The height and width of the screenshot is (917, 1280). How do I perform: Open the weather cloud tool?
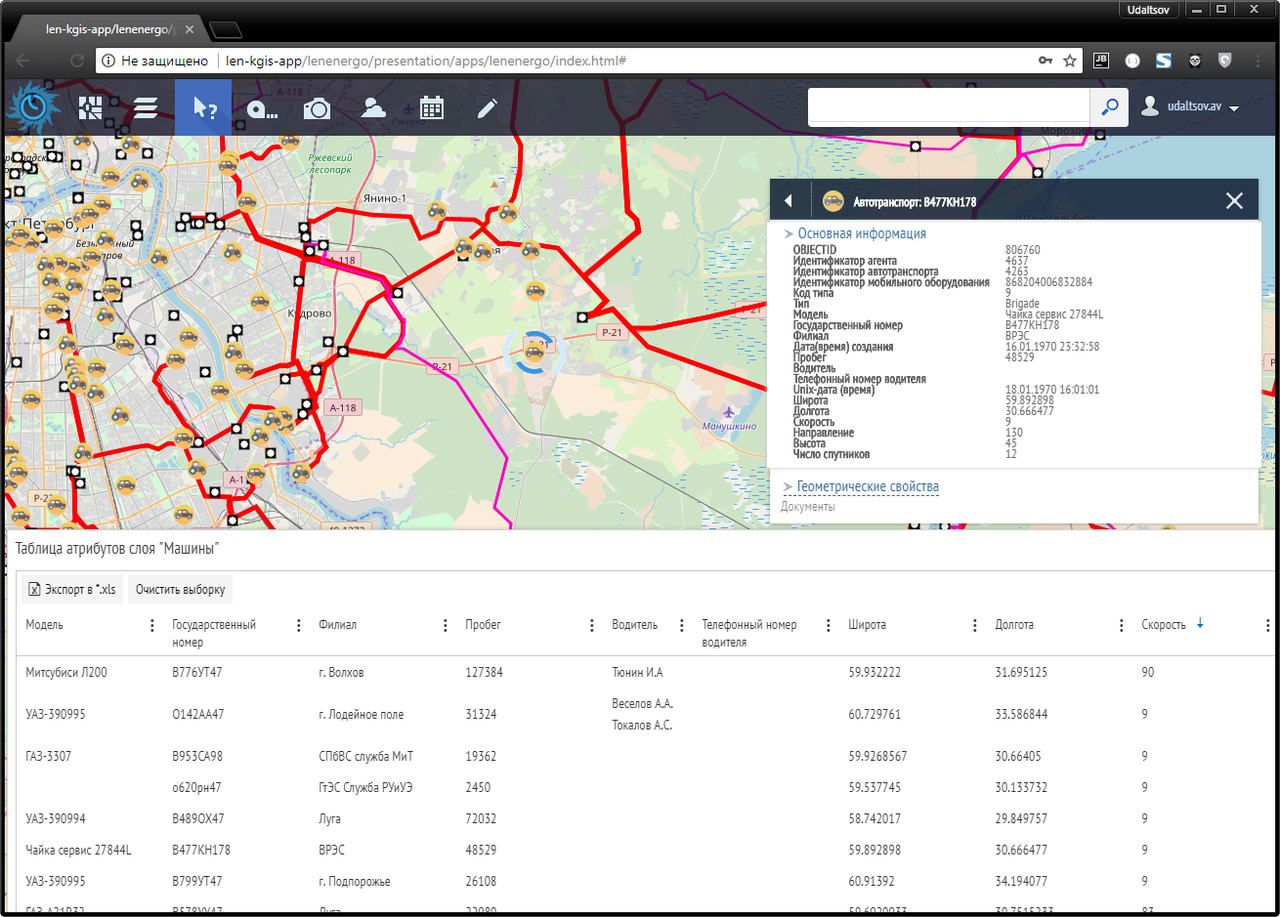[374, 108]
